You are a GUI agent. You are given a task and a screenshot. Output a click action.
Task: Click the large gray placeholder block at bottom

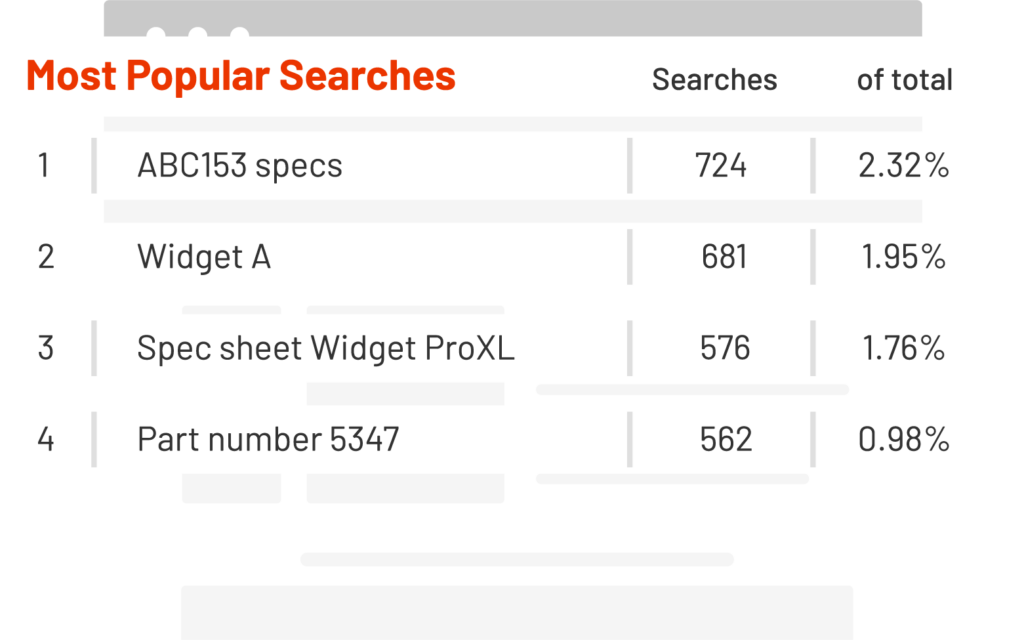pyautogui.click(x=516, y=611)
